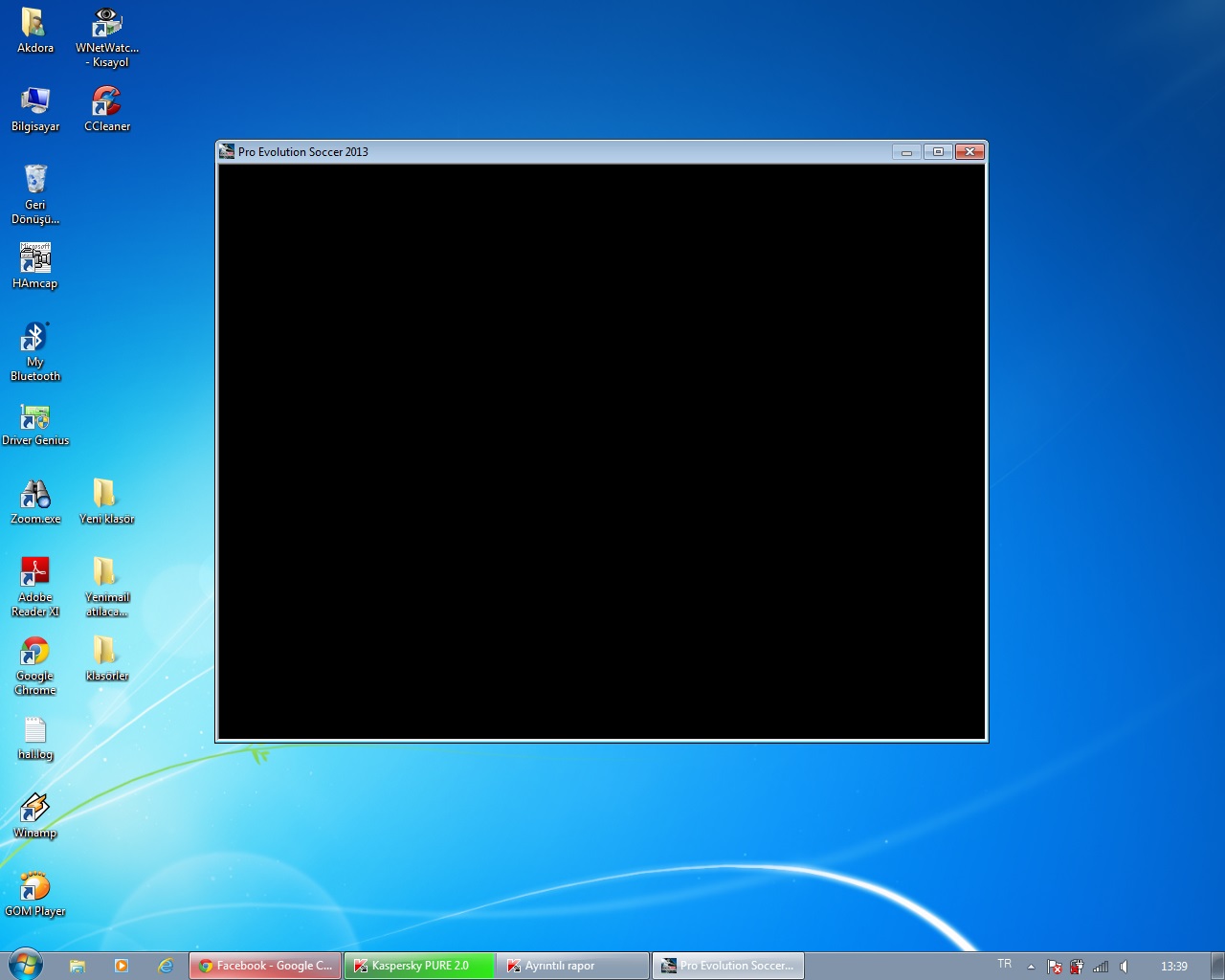This screenshot has width=1225, height=980.
Task: Open the TR input language selector
Action: tap(1004, 965)
